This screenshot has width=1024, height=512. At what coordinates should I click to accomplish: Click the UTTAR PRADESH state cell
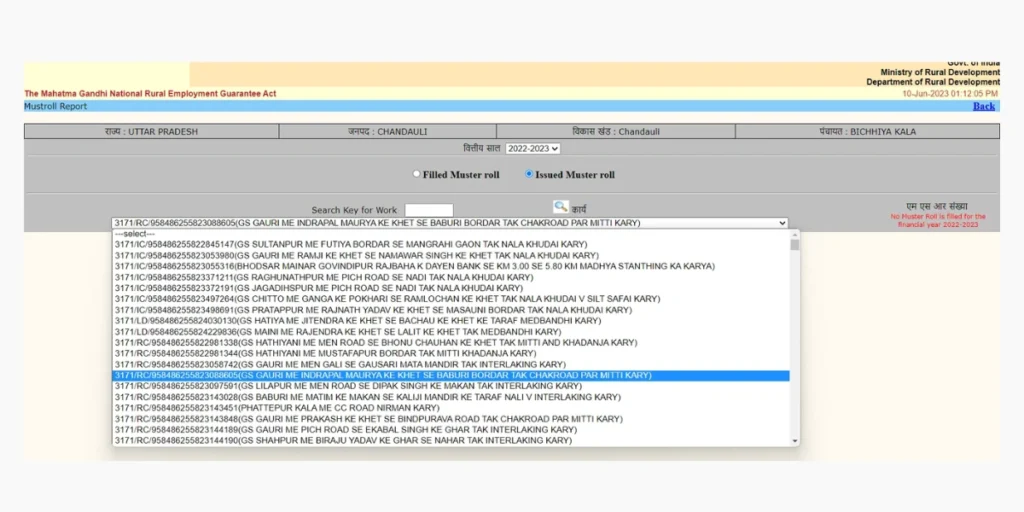tap(152, 131)
